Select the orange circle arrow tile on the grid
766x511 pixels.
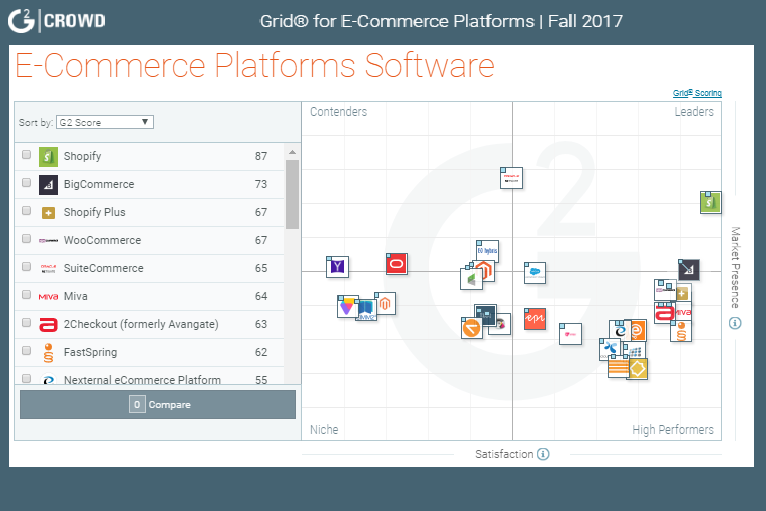click(x=471, y=328)
